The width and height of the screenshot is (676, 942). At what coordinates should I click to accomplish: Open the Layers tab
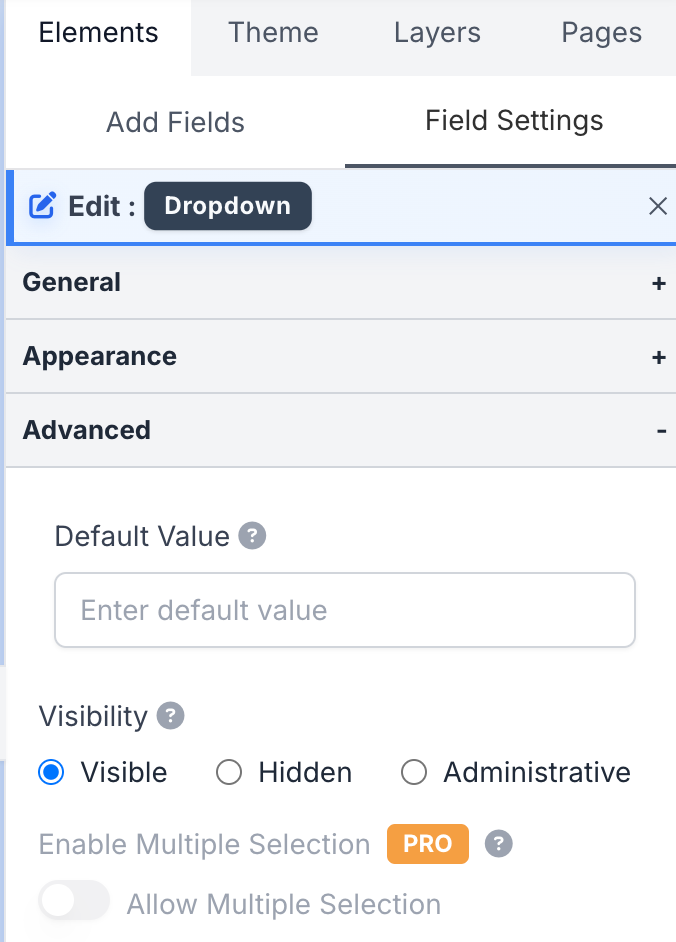(437, 33)
